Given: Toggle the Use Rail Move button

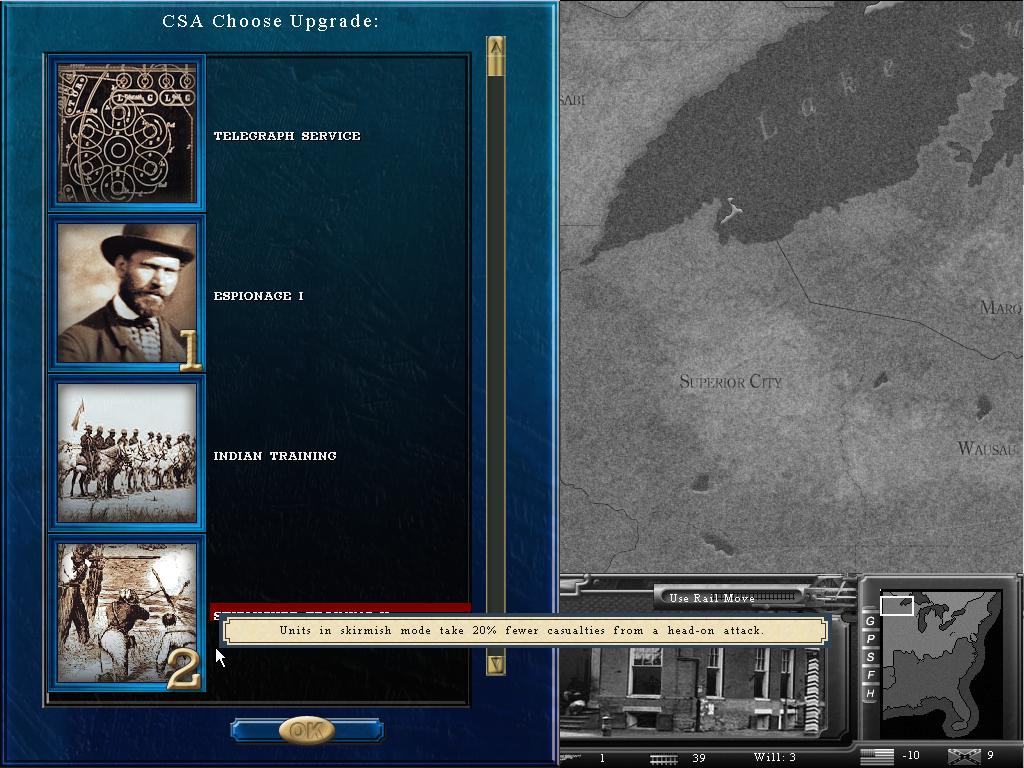Looking at the screenshot, I should tap(728, 598).
